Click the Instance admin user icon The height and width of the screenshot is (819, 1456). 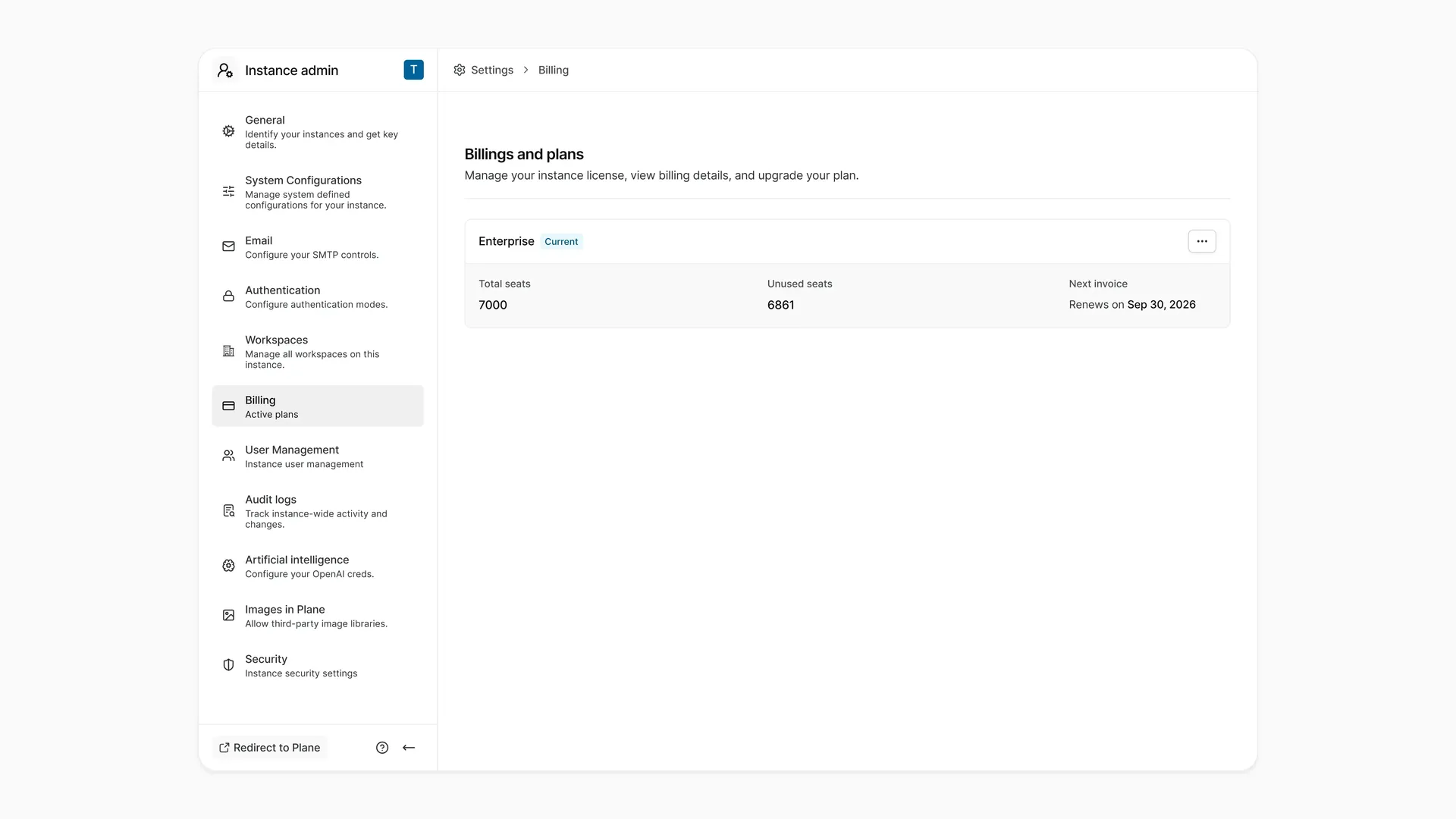pos(224,71)
